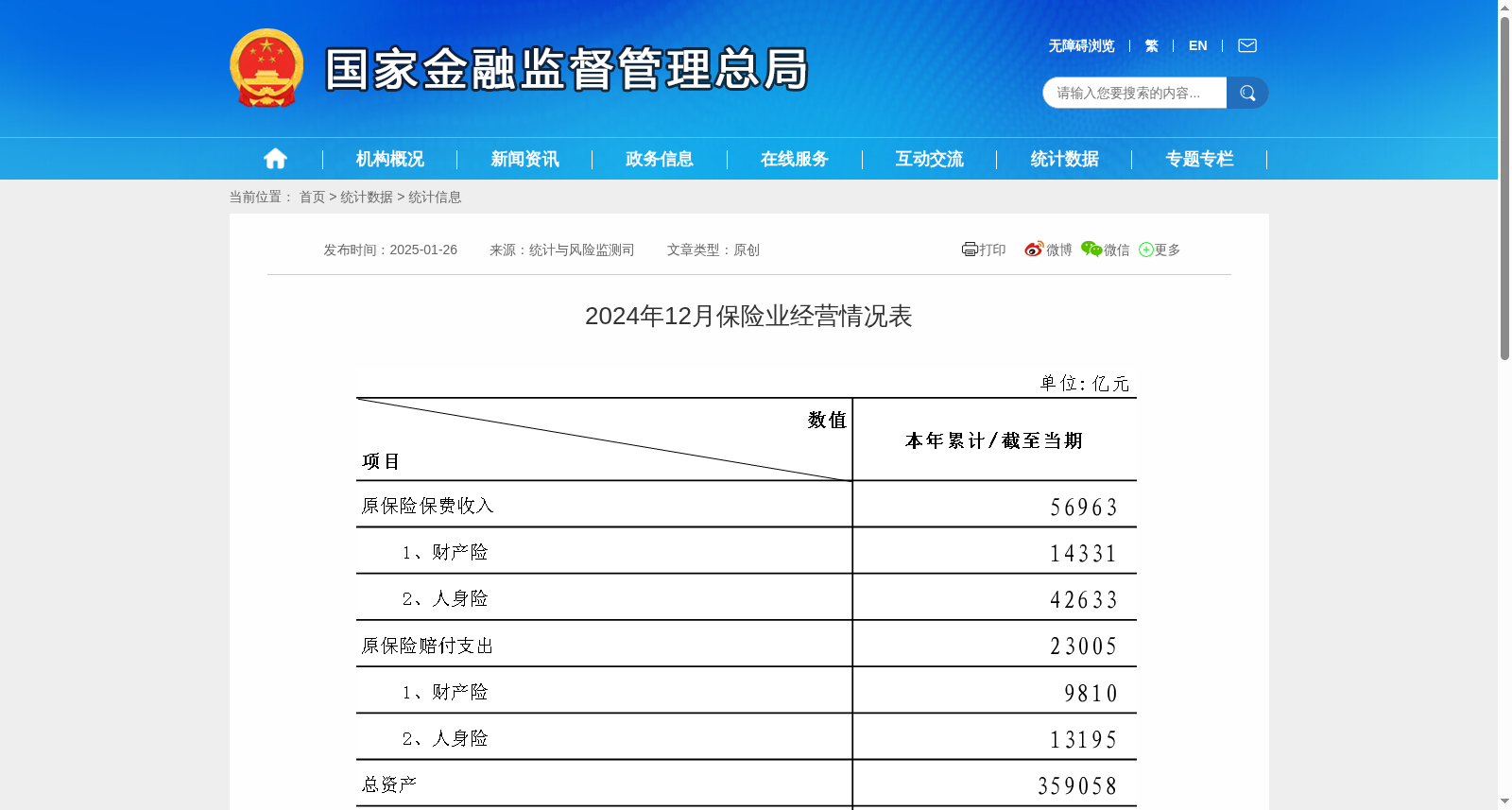Click the scrollbar down arrow
1512x810 pixels.
1504,802
